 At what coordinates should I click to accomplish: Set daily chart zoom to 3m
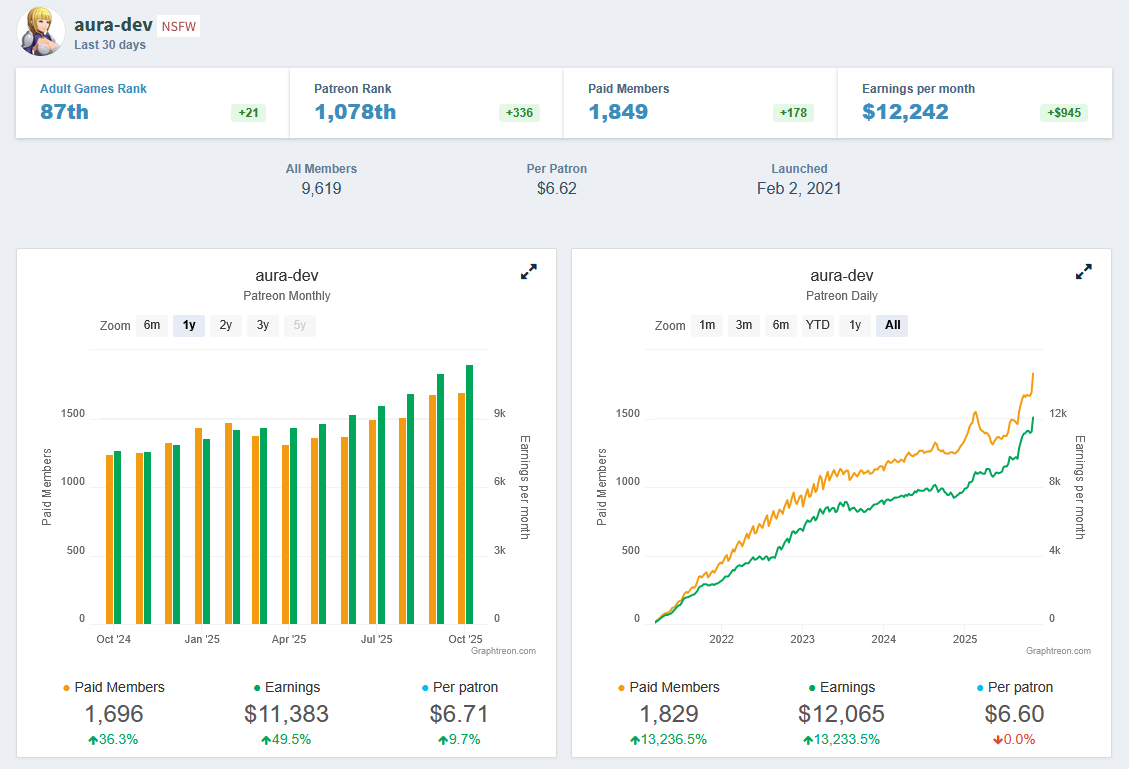[744, 325]
